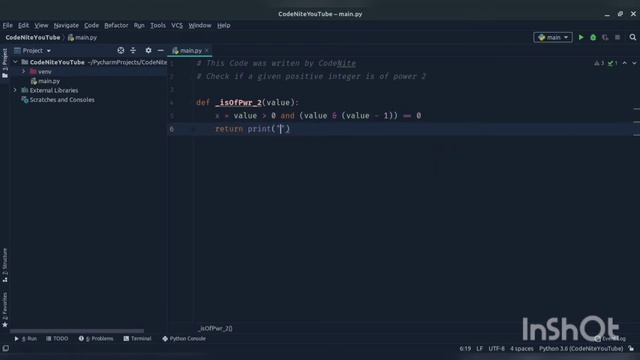Toggle the Structure side tab
The height and width of the screenshot is (360, 640).
coord(5,265)
